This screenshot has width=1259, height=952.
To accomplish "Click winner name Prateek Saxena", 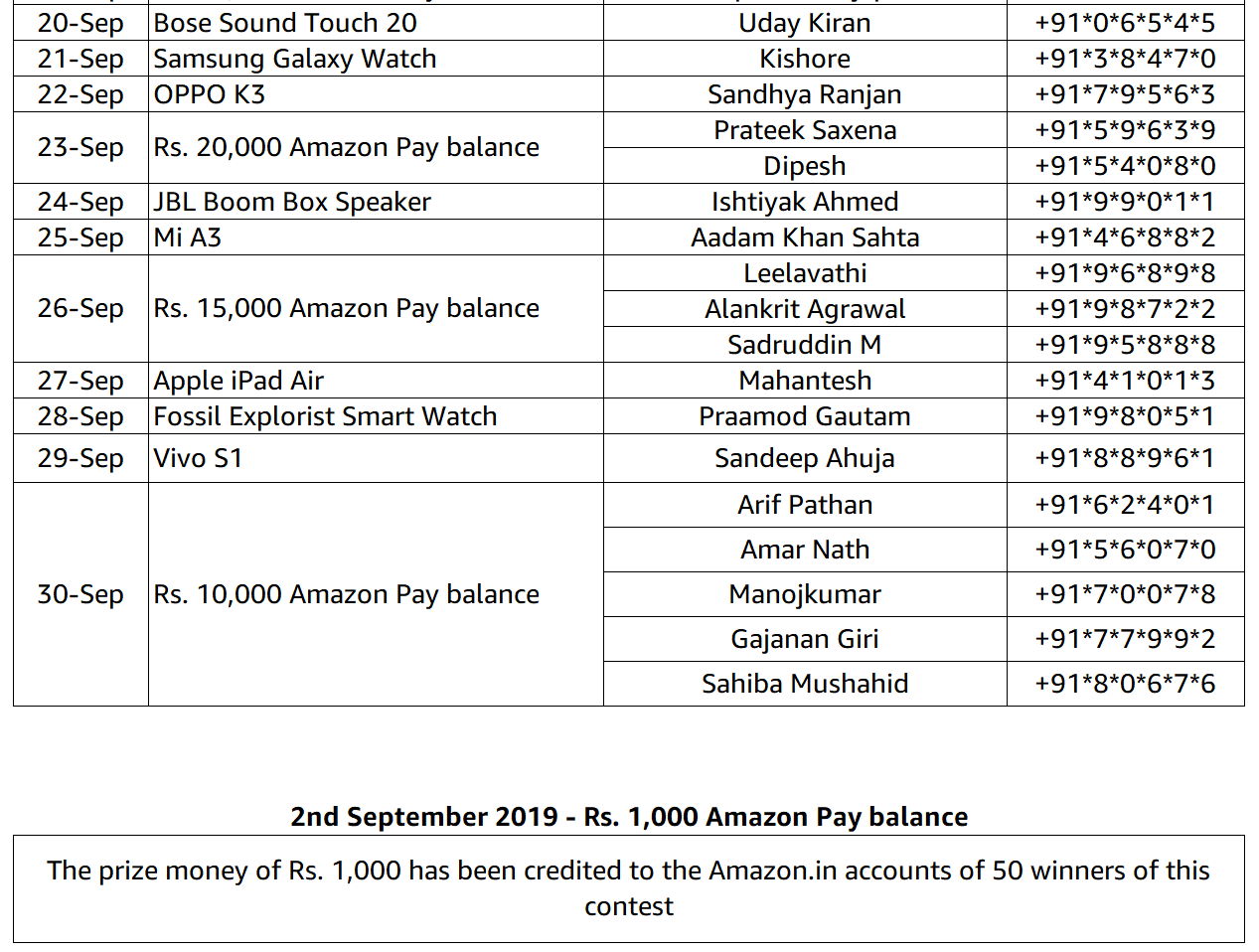I will [805, 130].
